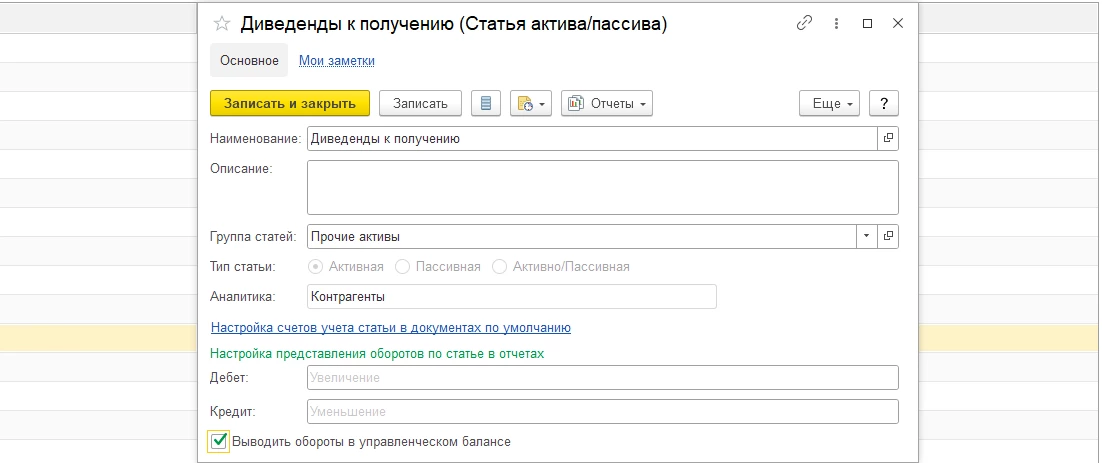
Task: Open the help question mark button
Action: coord(884,103)
